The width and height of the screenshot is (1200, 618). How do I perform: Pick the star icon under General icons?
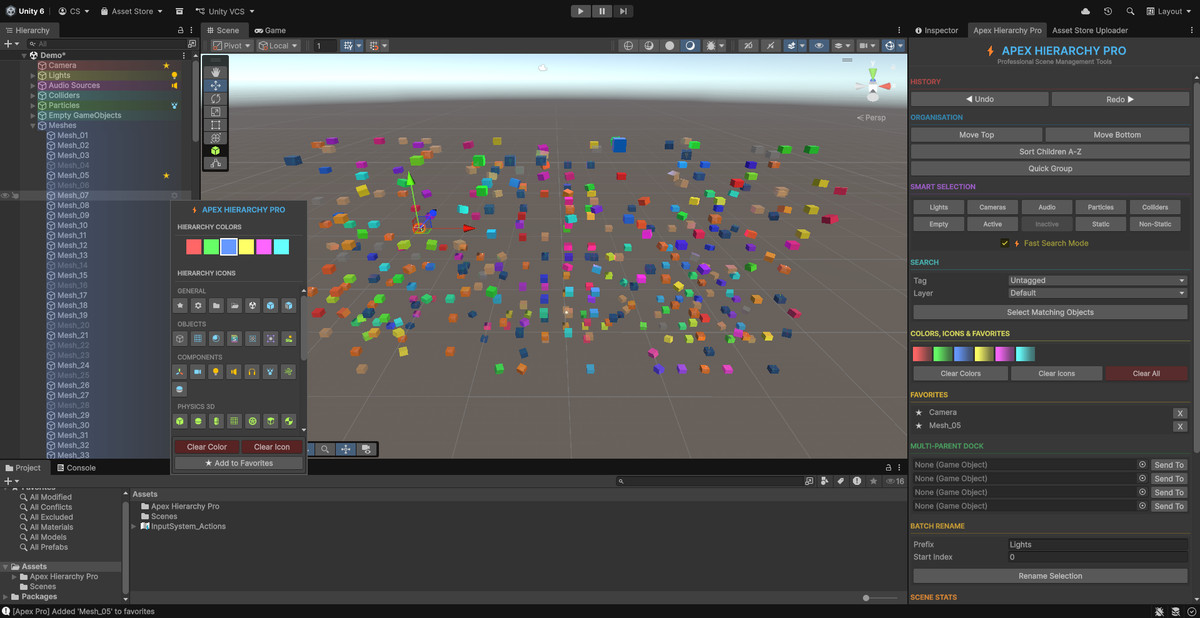click(180, 306)
